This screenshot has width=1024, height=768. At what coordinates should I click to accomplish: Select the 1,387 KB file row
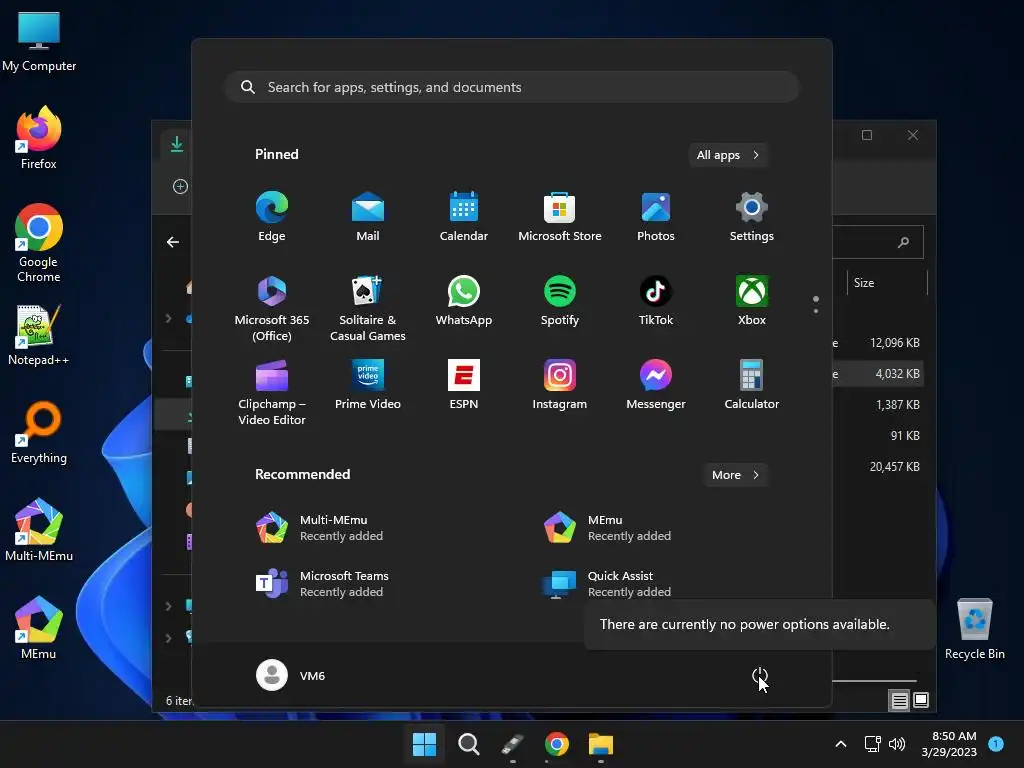[x=878, y=405]
